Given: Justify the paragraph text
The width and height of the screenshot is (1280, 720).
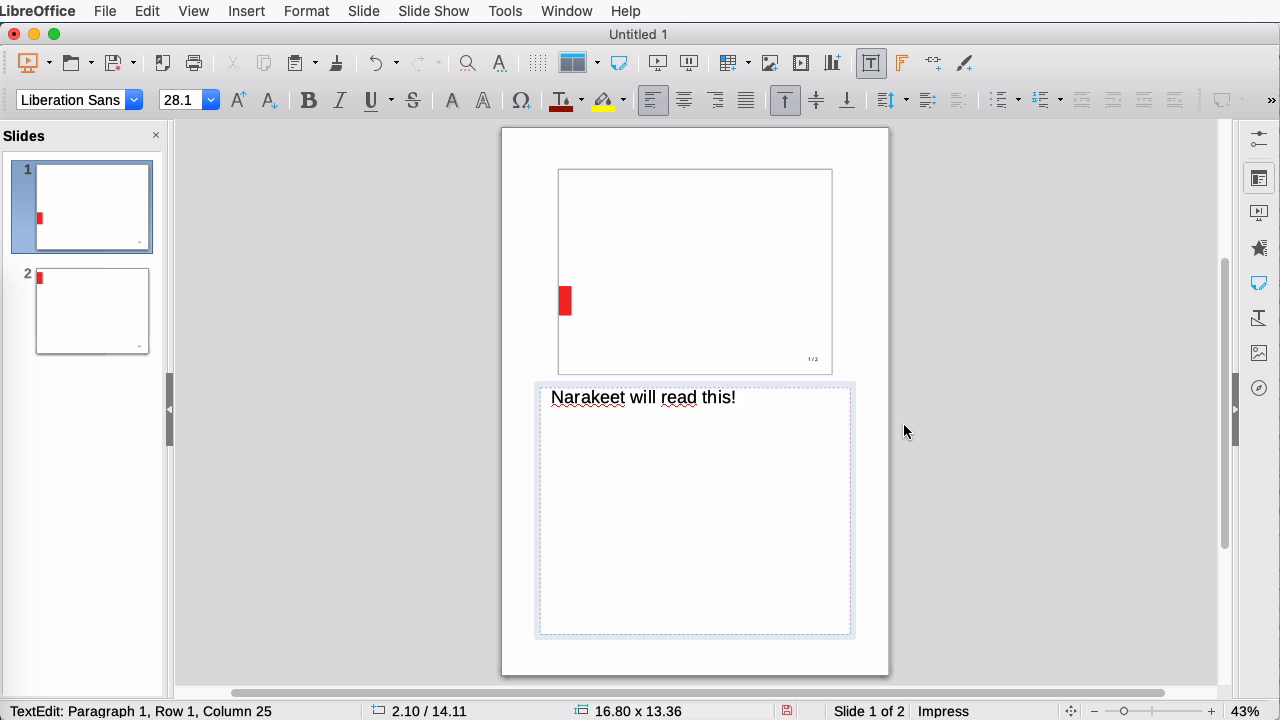Looking at the screenshot, I should (746, 100).
